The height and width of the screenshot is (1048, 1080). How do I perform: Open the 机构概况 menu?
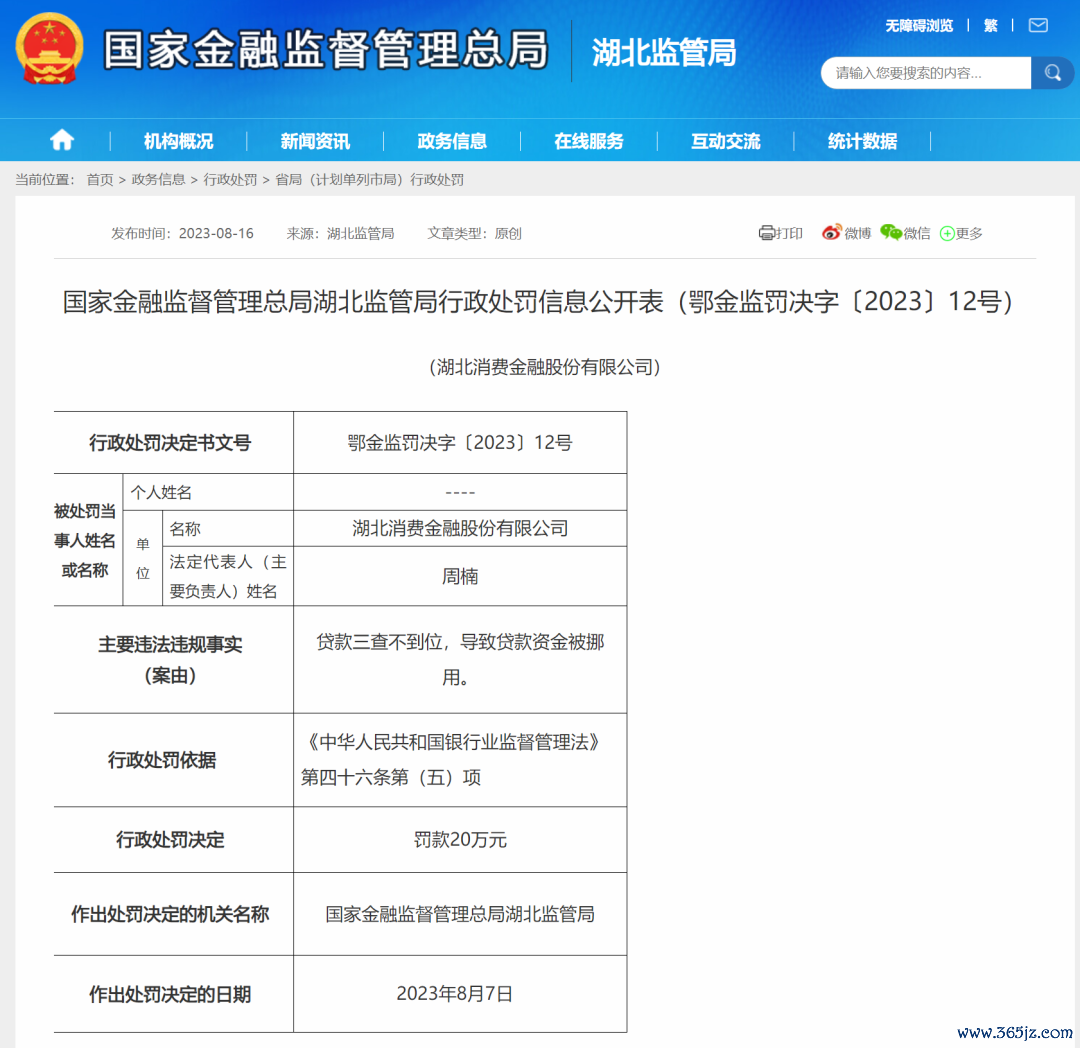[178, 141]
